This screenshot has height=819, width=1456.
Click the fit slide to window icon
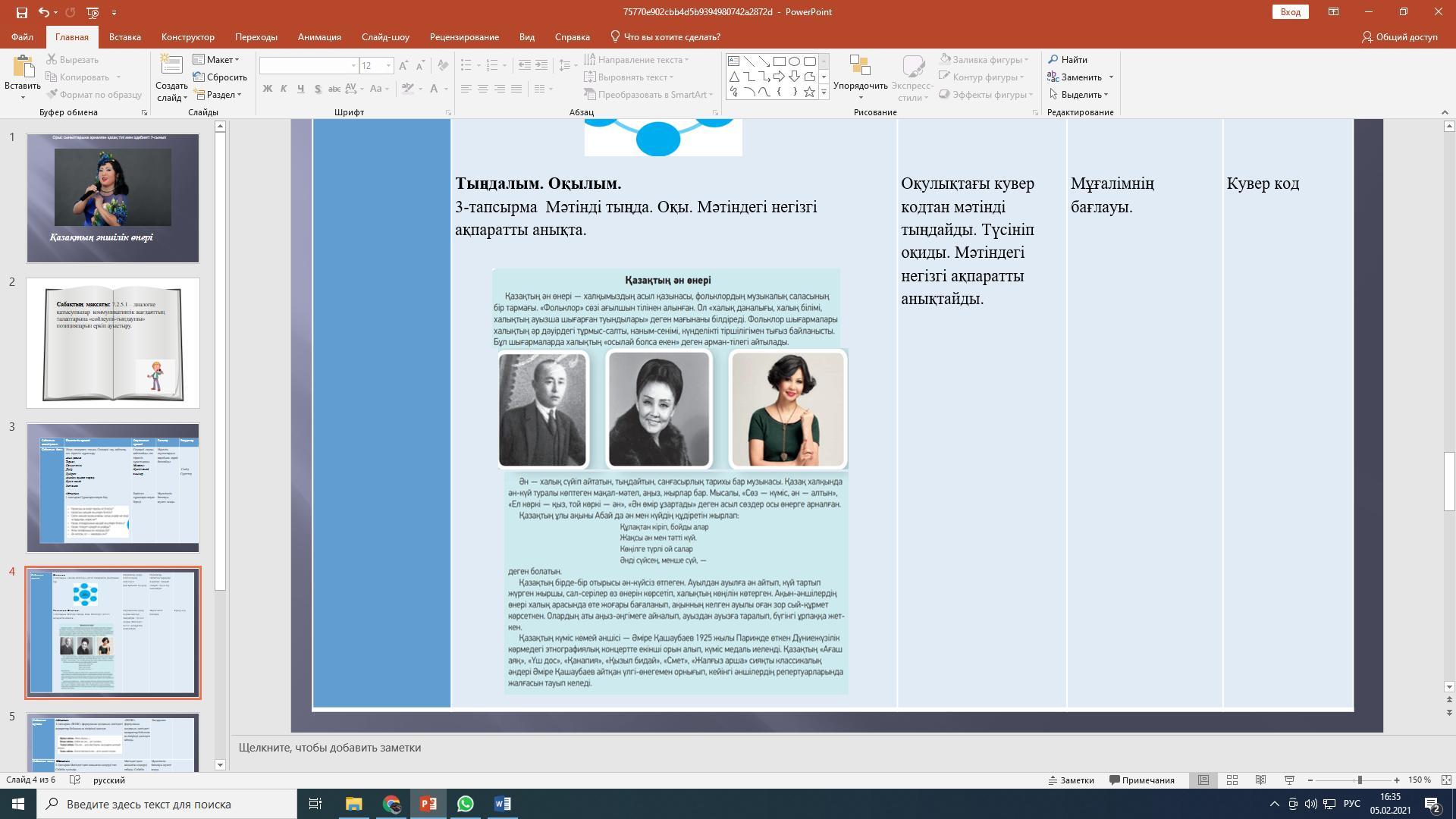[x=1445, y=780]
